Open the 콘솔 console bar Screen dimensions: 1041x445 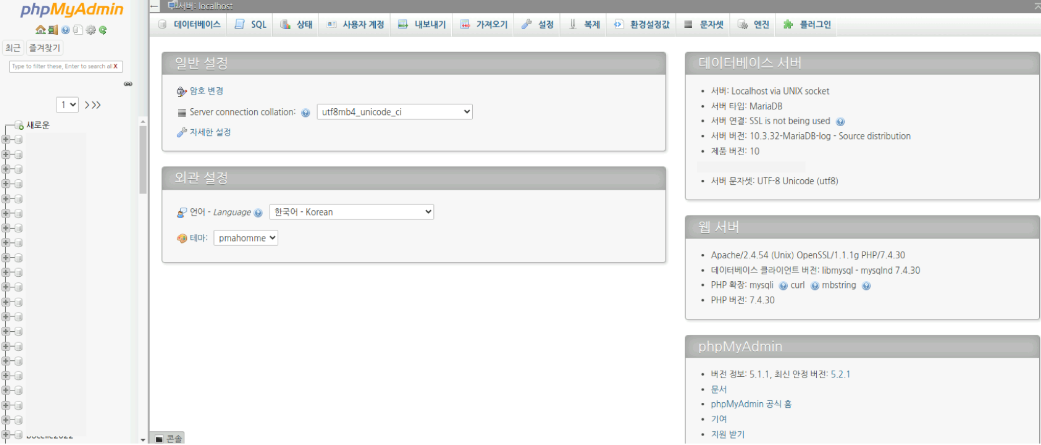[167, 439]
